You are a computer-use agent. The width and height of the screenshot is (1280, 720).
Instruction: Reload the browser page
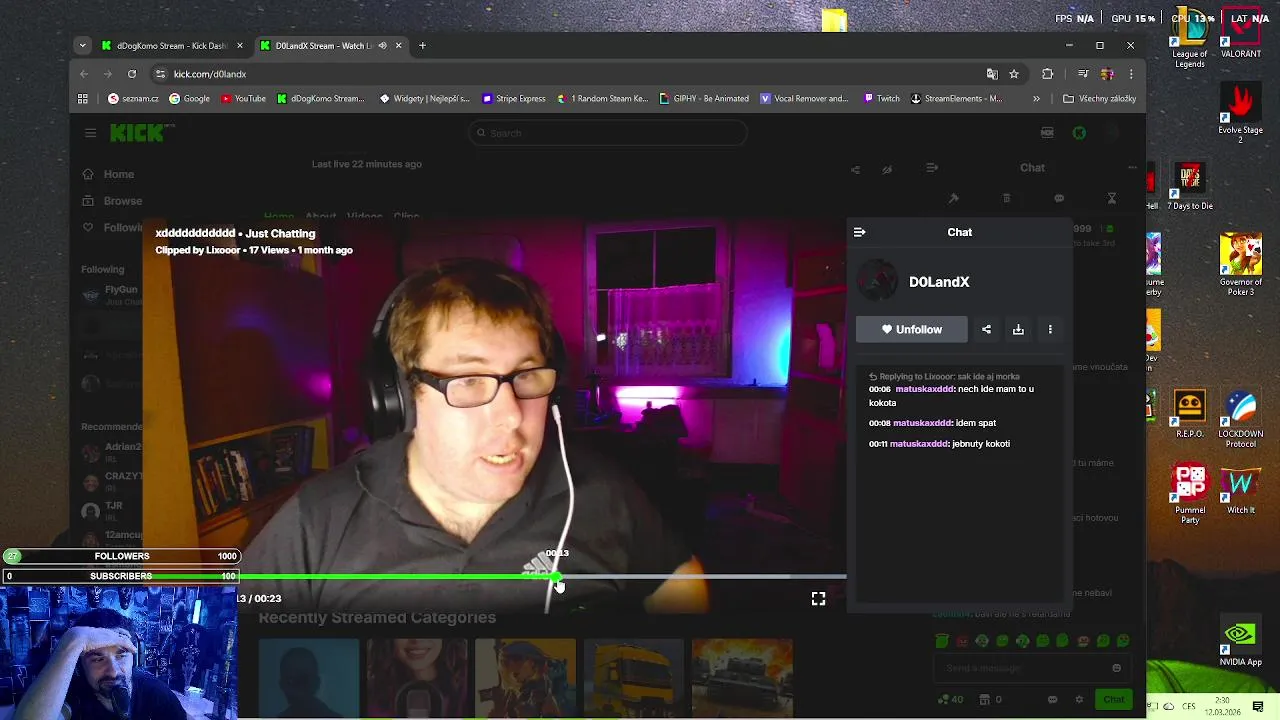pyautogui.click(x=131, y=74)
